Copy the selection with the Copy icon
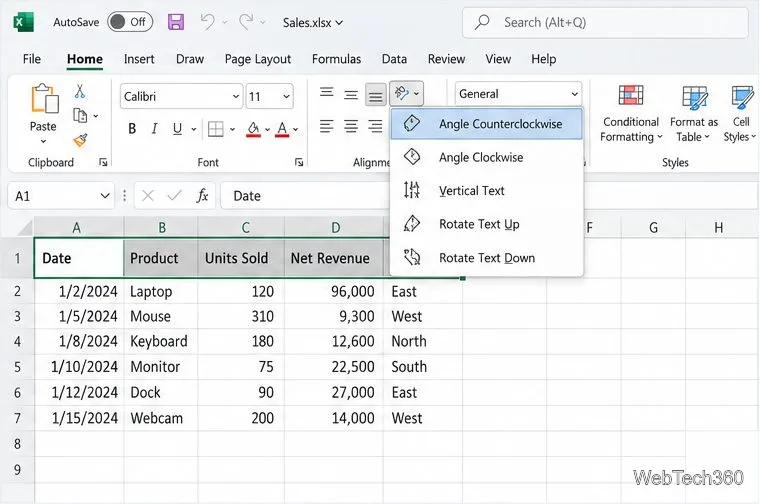The height and width of the screenshot is (504, 760). click(x=80, y=116)
